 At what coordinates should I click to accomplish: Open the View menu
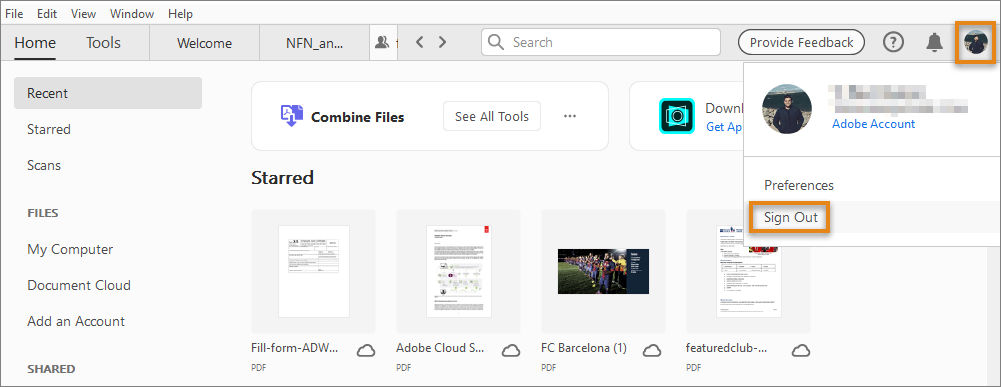(x=84, y=13)
